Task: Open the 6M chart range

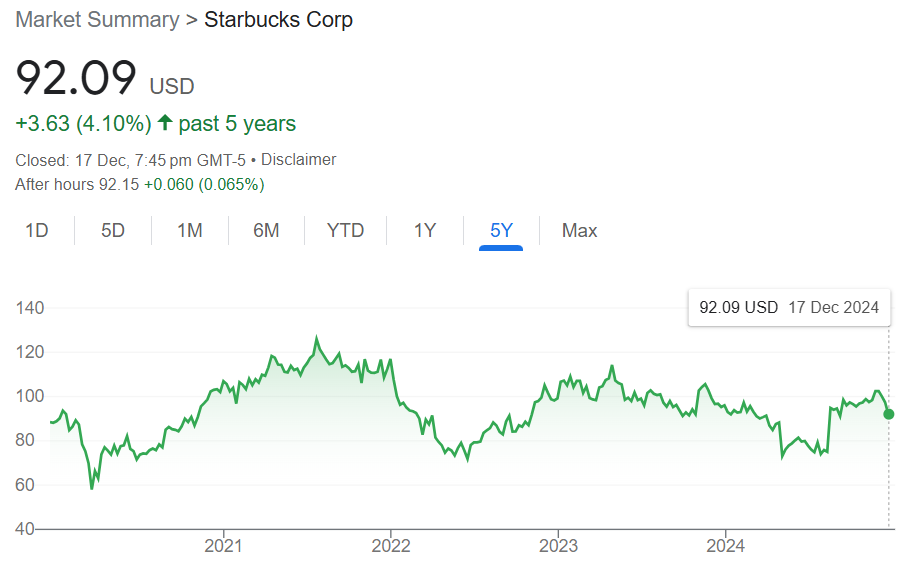Action: pos(266,231)
